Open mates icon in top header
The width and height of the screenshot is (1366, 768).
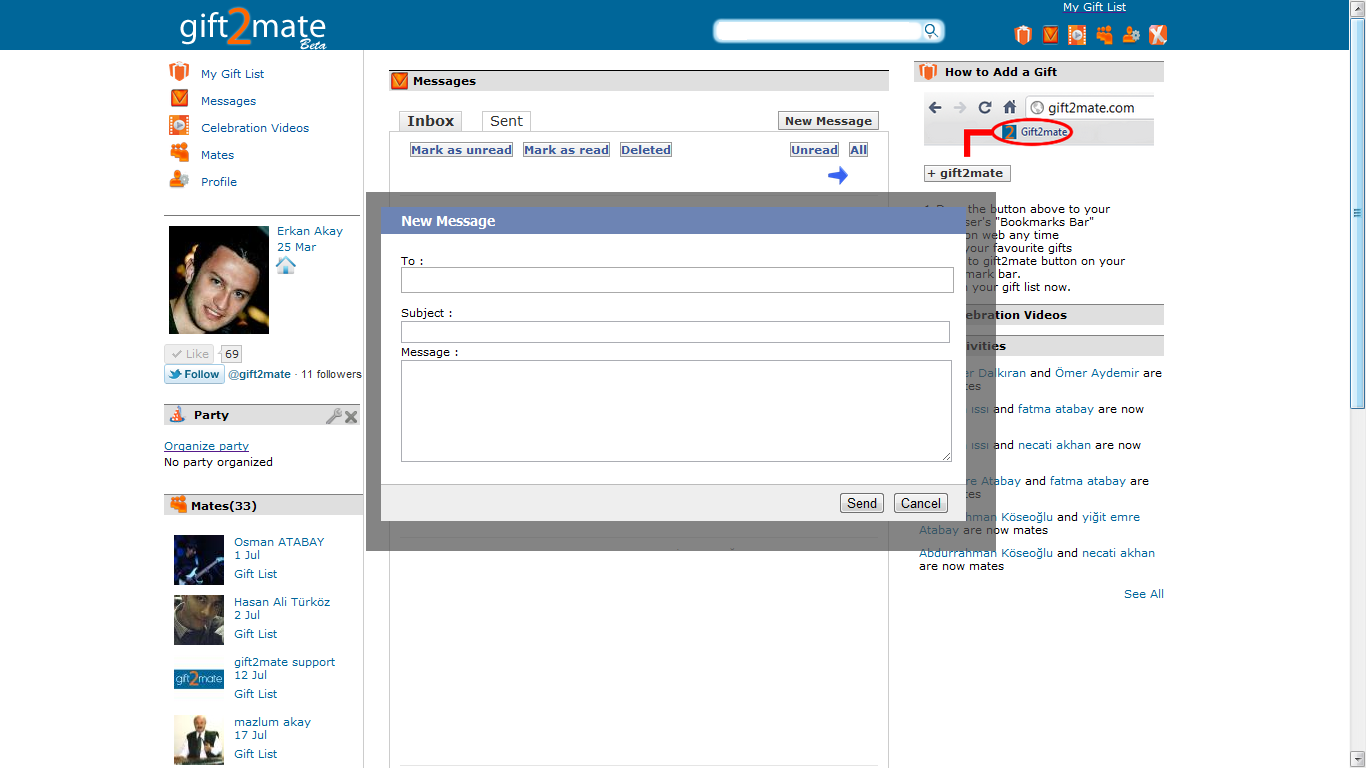[1104, 35]
